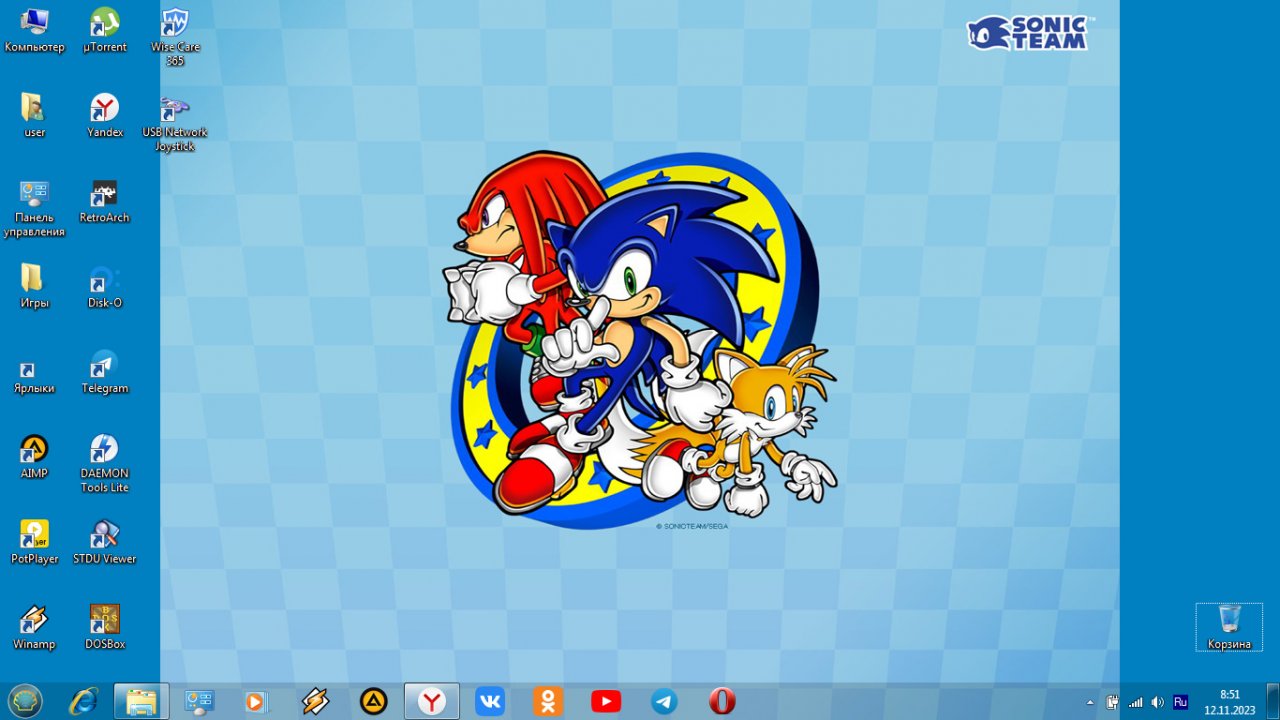This screenshot has height=720, width=1280.
Task: Open the network signal tray icon
Action: click(1135, 702)
